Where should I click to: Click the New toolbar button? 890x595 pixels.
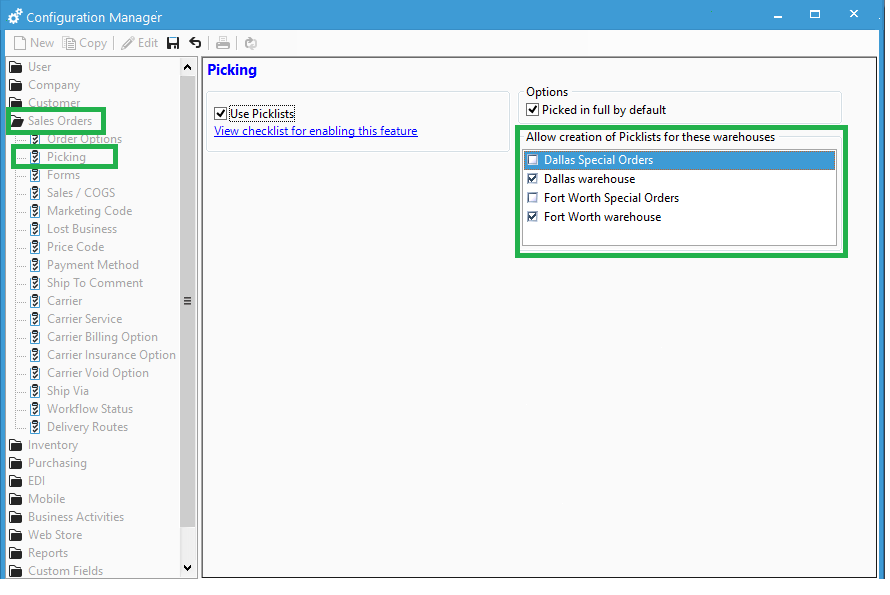(33, 43)
